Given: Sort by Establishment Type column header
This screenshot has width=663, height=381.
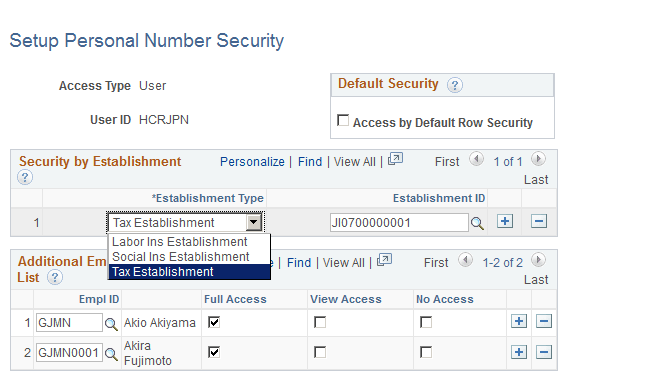Looking at the screenshot, I should click(208, 198).
